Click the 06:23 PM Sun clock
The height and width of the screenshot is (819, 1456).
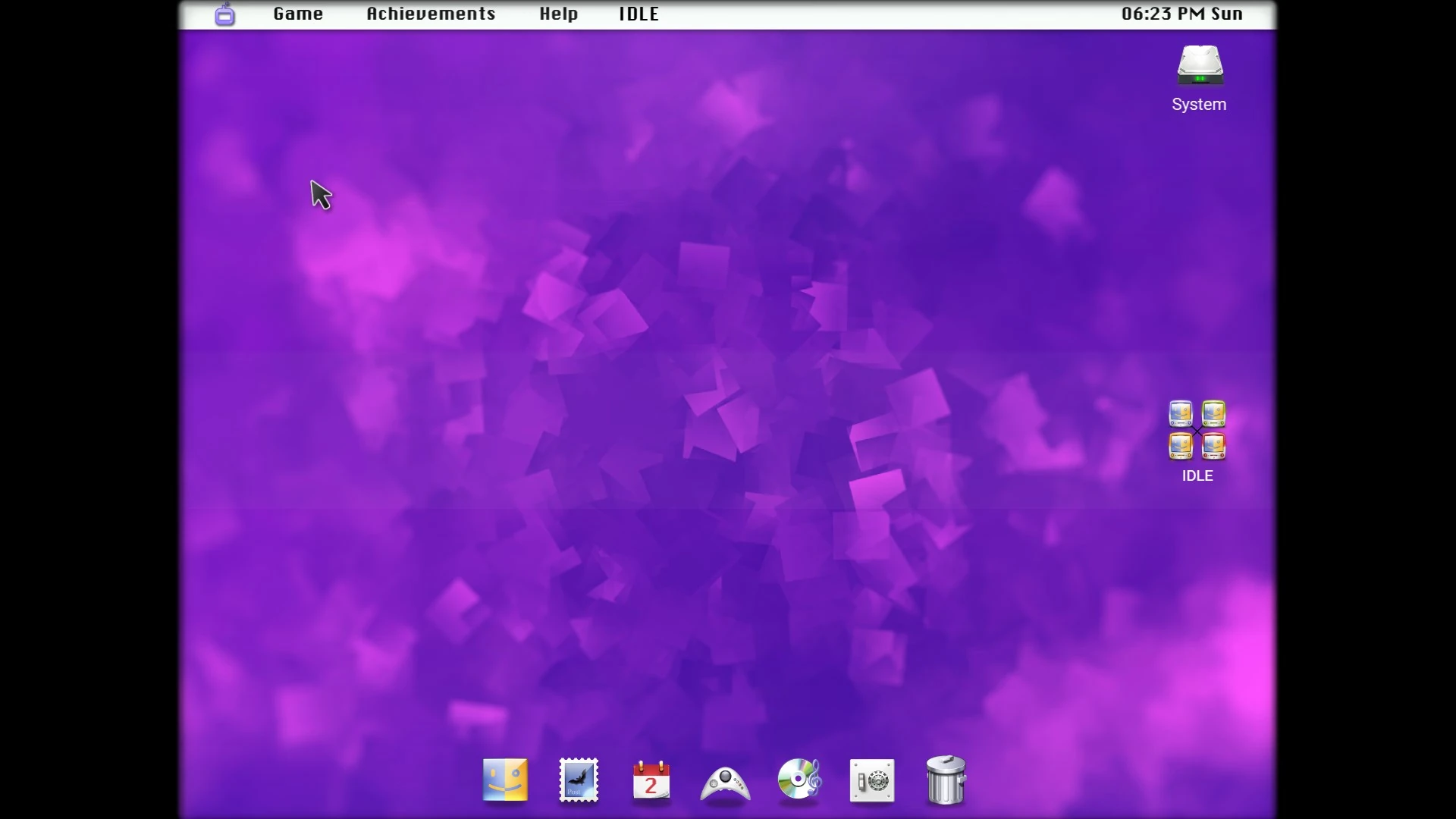click(1181, 14)
